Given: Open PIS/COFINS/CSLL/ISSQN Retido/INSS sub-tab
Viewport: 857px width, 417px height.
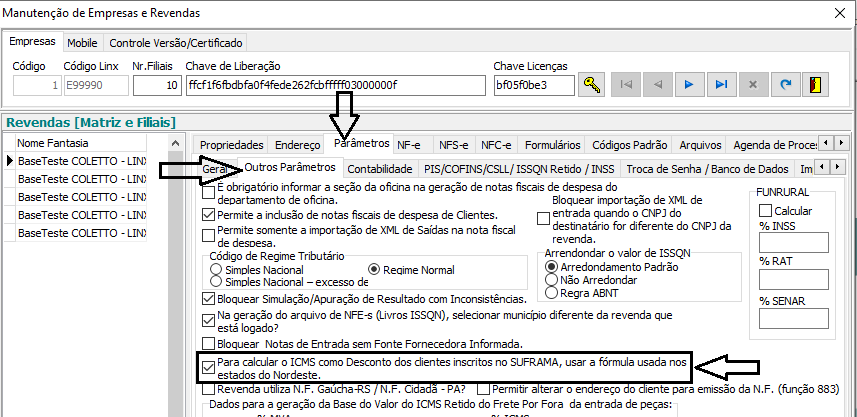Looking at the screenshot, I should [519, 168].
